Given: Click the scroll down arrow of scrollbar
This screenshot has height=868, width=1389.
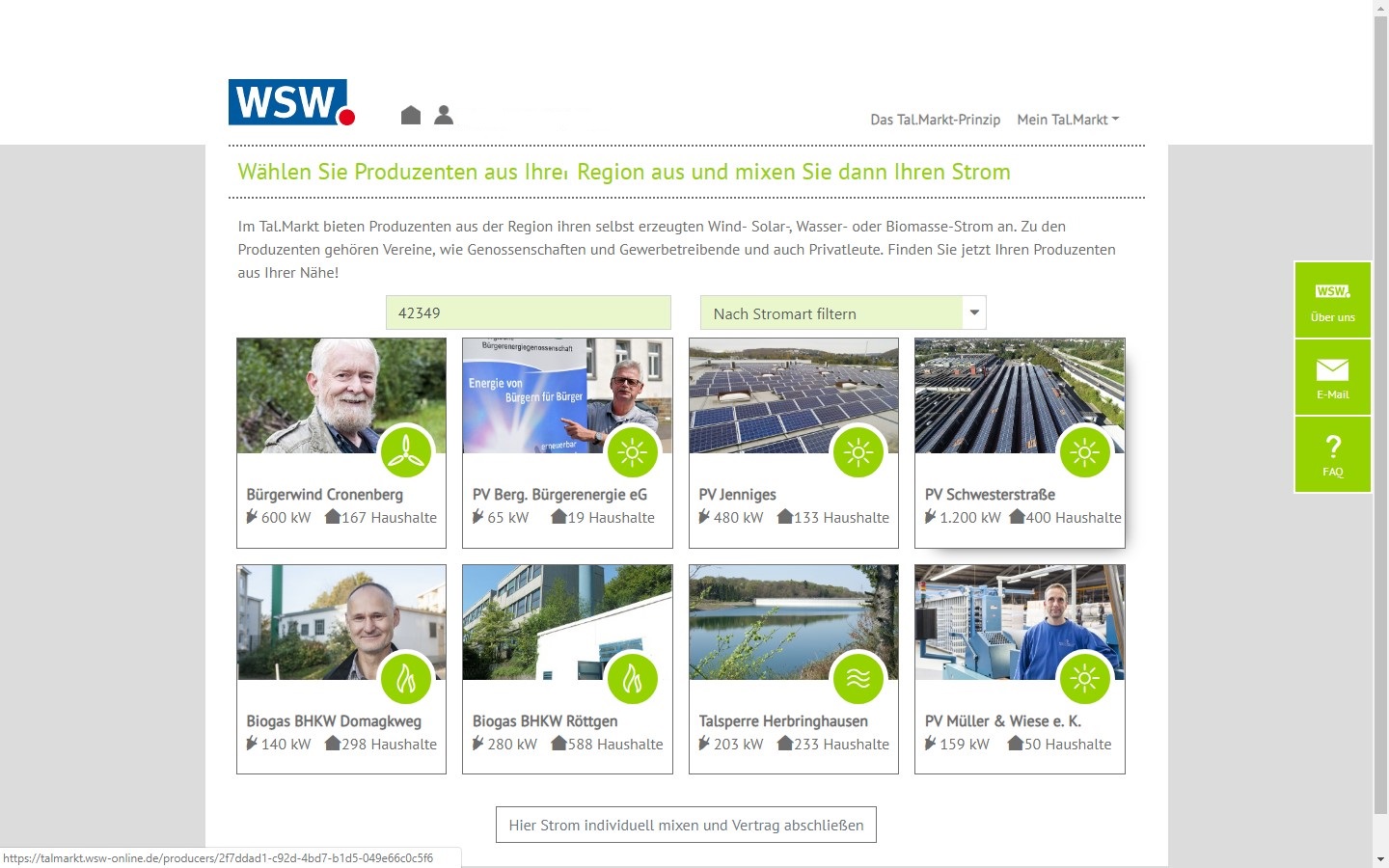Looking at the screenshot, I should [1380, 858].
